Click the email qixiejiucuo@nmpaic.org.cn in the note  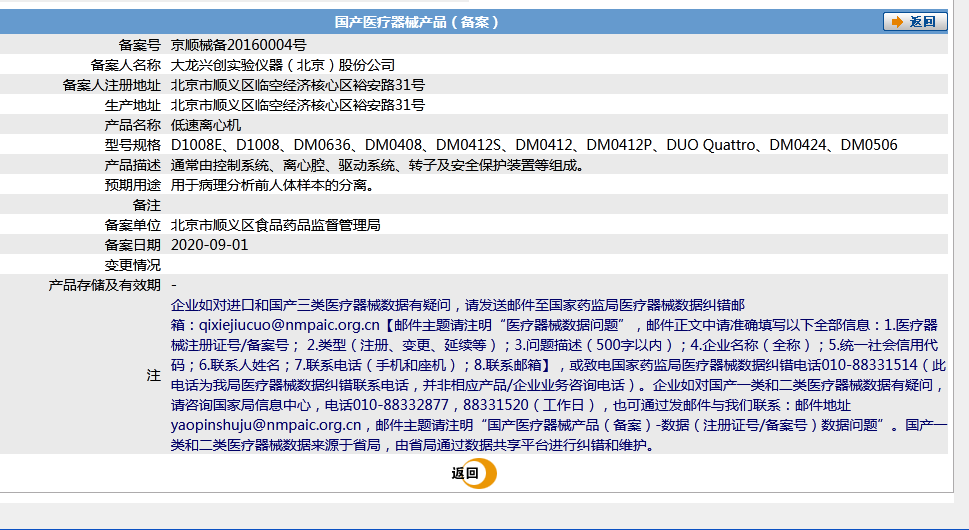click(289, 325)
